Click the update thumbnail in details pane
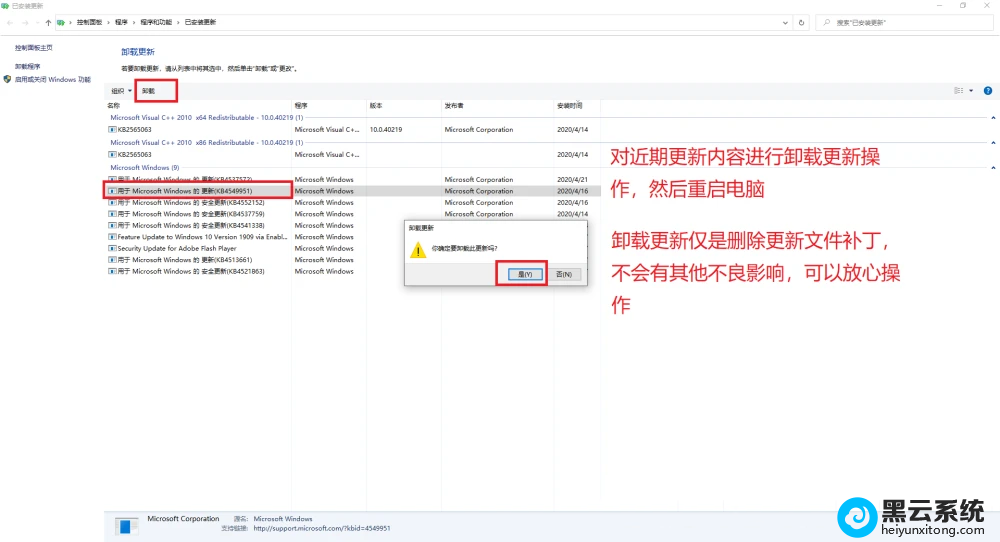 click(x=126, y=526)
